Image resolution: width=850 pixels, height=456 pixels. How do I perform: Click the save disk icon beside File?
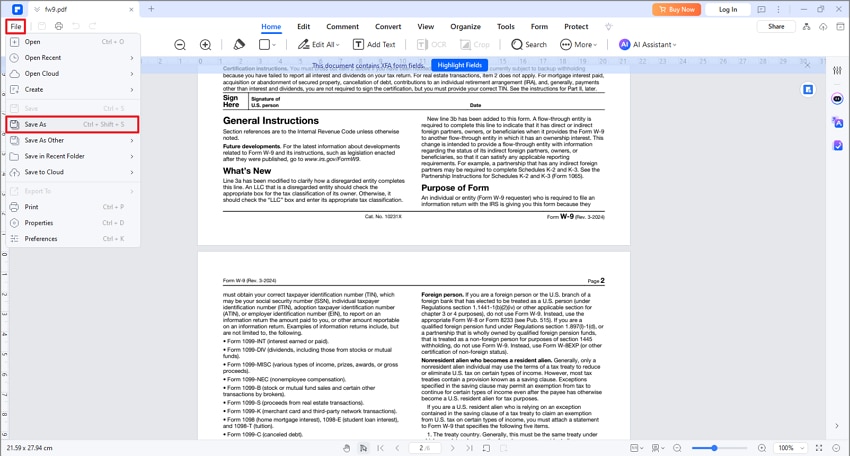42,26
